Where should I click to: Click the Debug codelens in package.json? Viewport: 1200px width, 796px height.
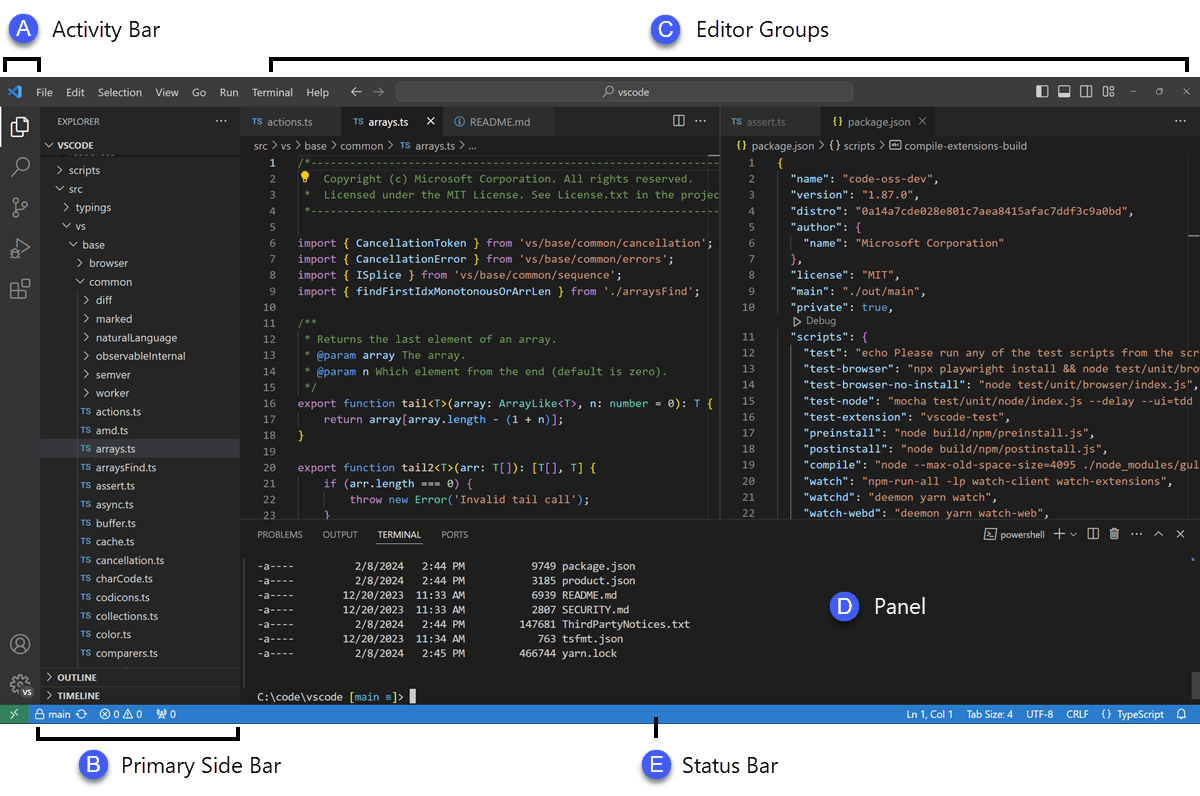click(x=816, y=321)
